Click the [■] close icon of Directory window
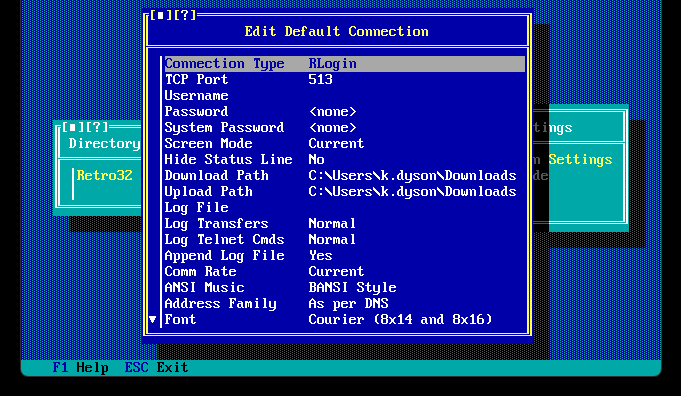This screenshot has width=681, height=396. coord(73,127)
